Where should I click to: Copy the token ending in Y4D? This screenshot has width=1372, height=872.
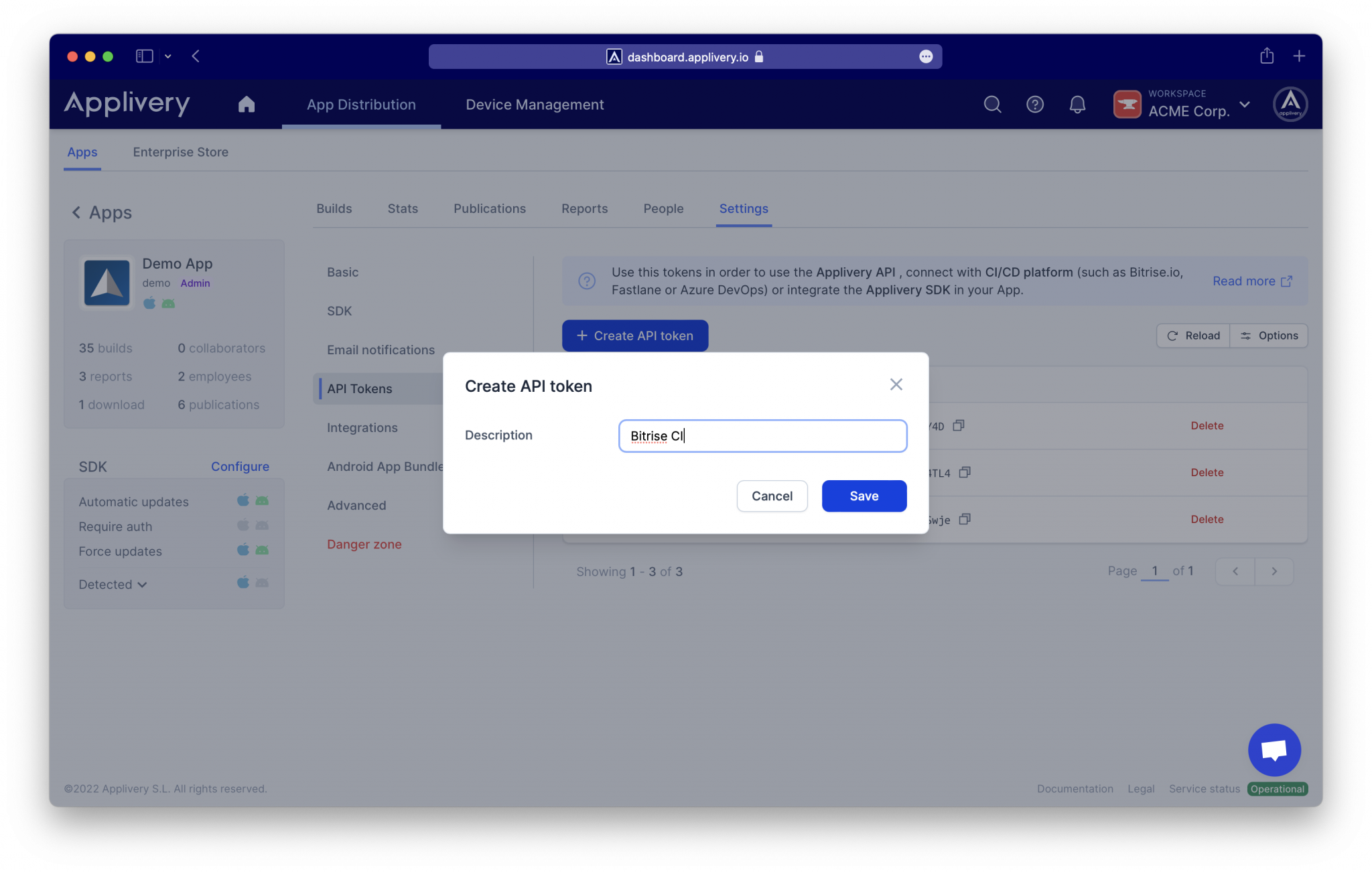click(x=958, y=425)
